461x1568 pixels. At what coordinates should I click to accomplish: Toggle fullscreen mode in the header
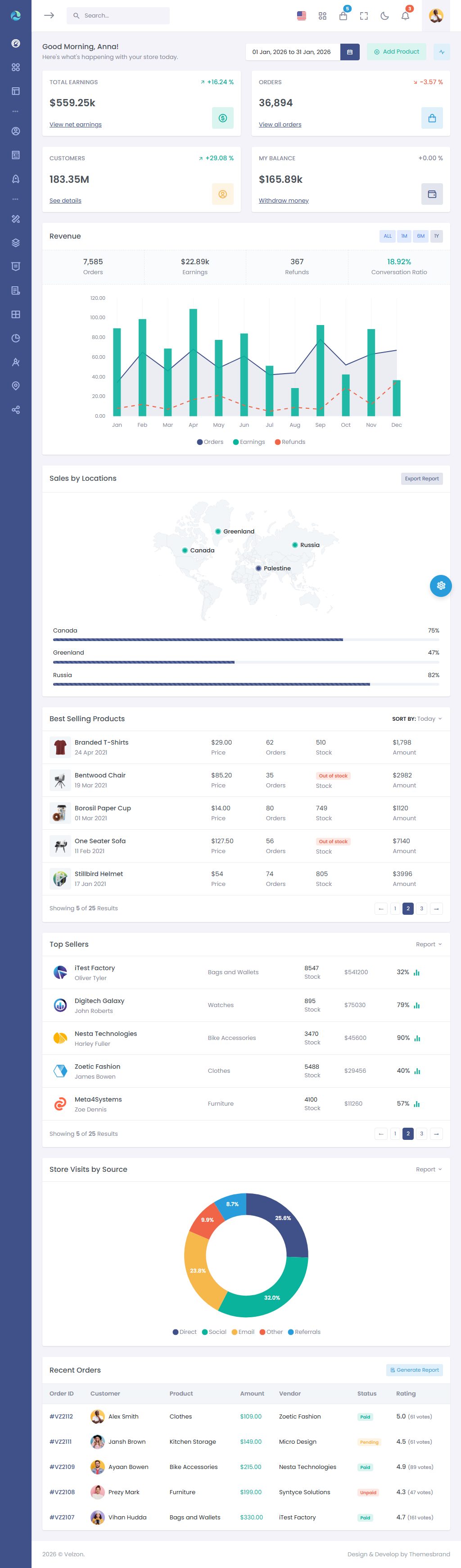pos(364,16)
